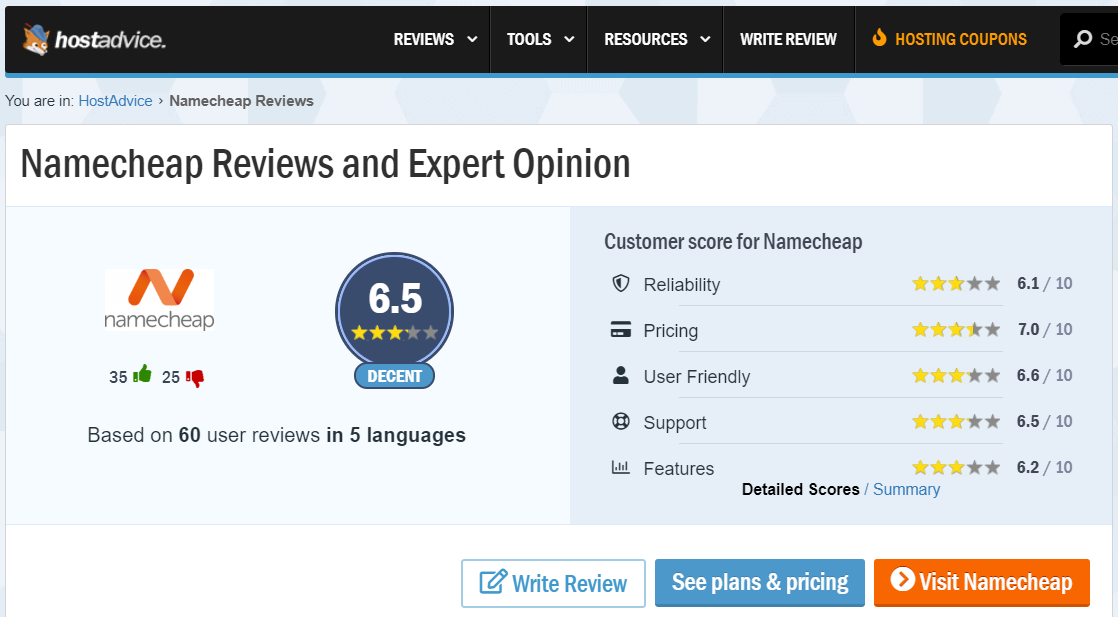Click the orange Visit Namecheap button

coord(982,582)
